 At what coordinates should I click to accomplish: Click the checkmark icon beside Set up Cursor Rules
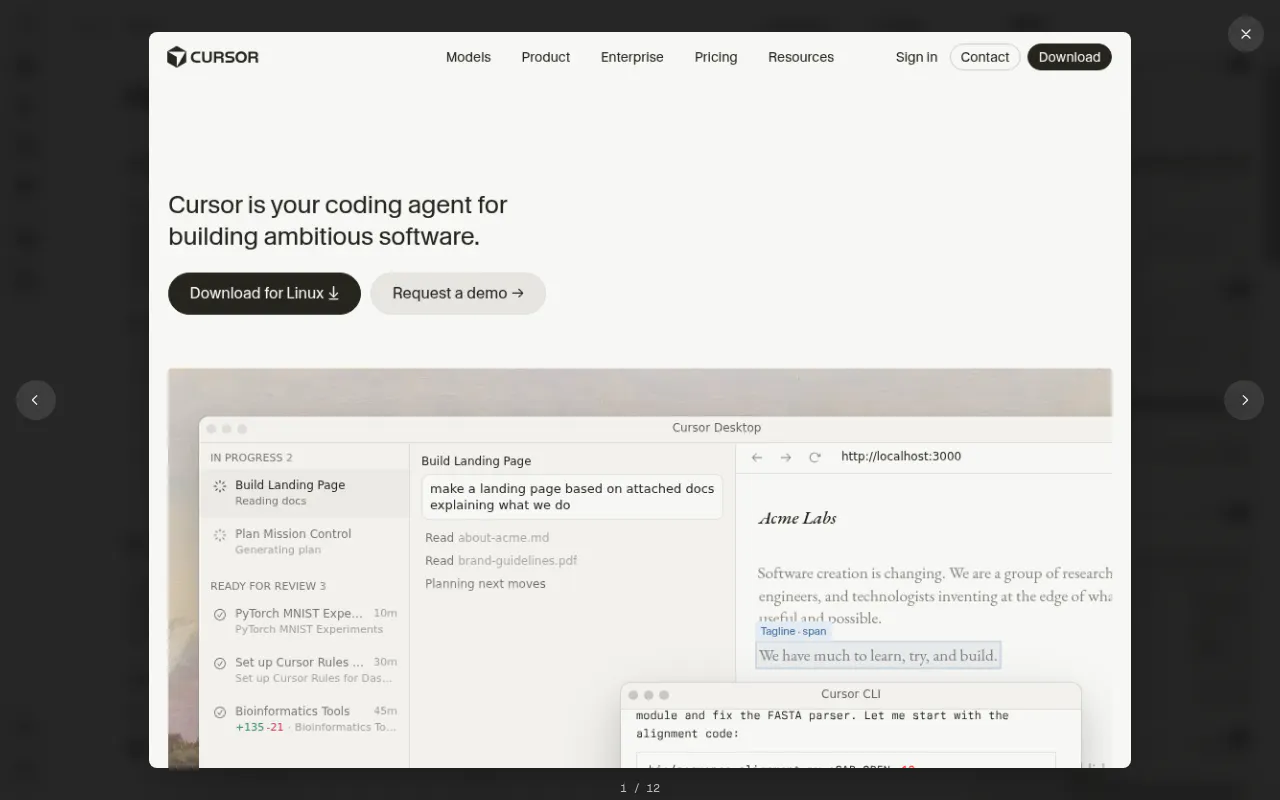coord(220,663)
